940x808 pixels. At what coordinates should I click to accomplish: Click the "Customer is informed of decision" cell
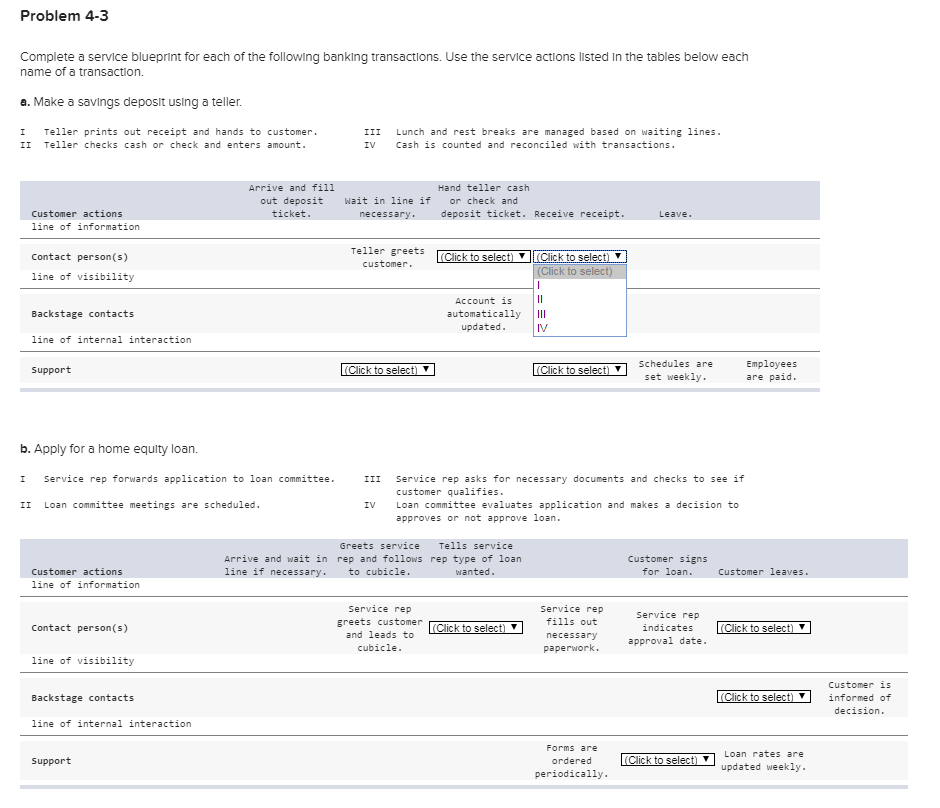tap(858, 696)
